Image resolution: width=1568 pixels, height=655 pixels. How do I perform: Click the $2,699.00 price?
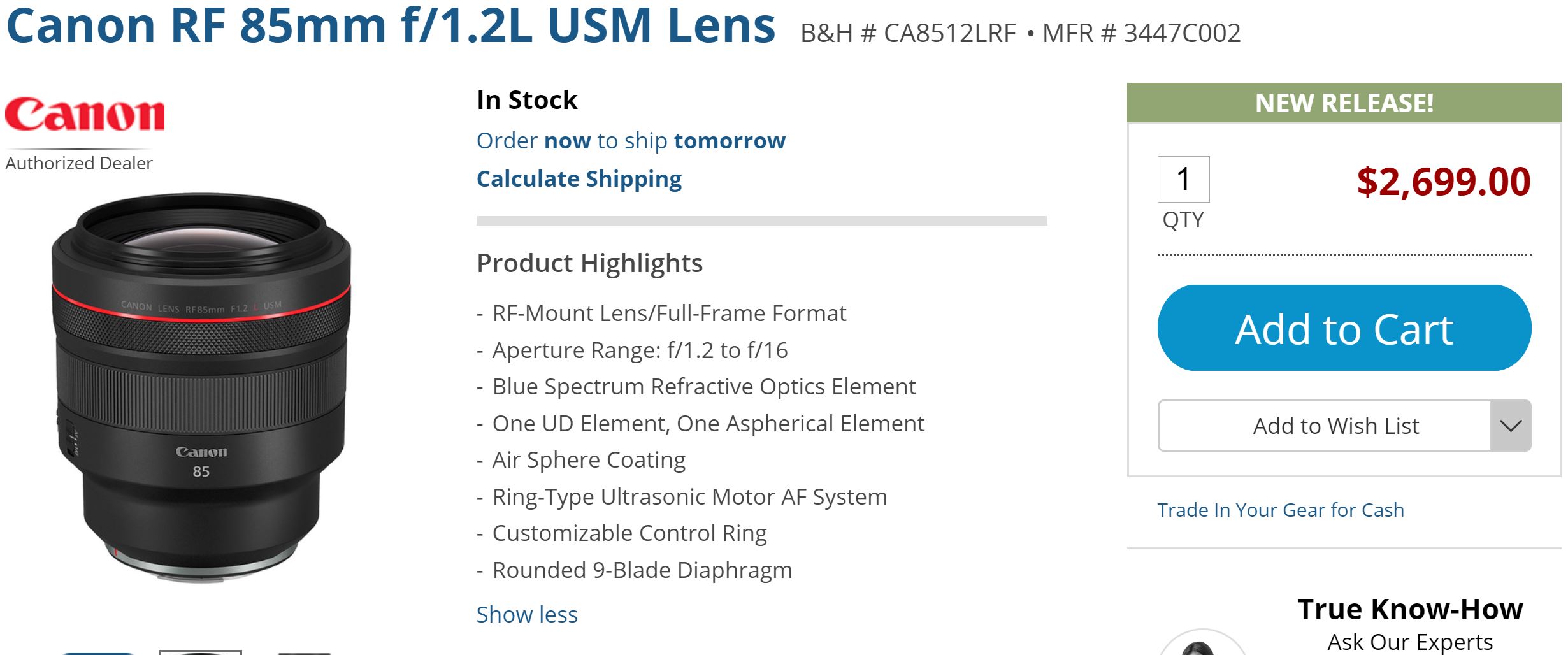[1443, 182]
